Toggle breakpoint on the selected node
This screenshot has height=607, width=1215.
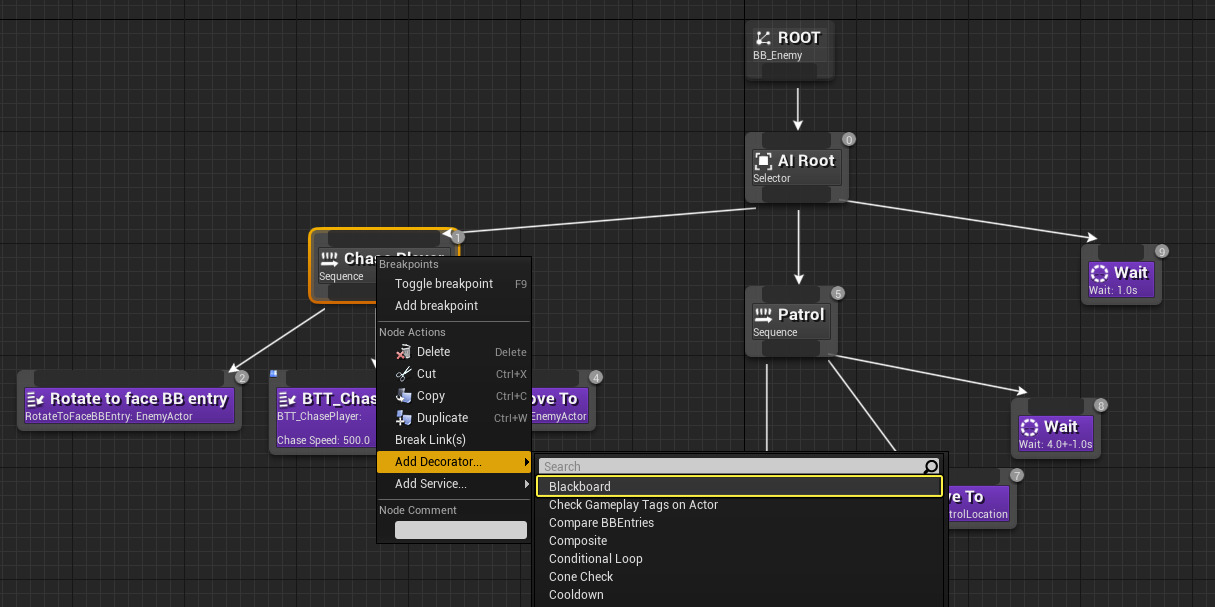(443, 284)
